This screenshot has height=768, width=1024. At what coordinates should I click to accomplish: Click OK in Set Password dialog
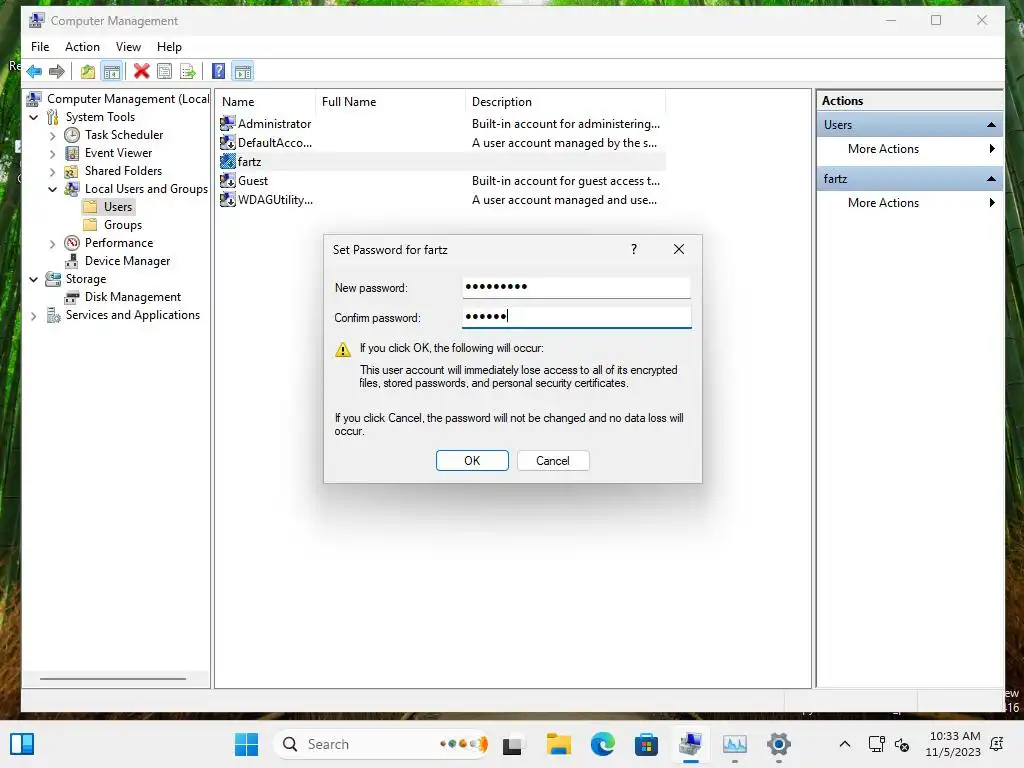tap(472, 460)
